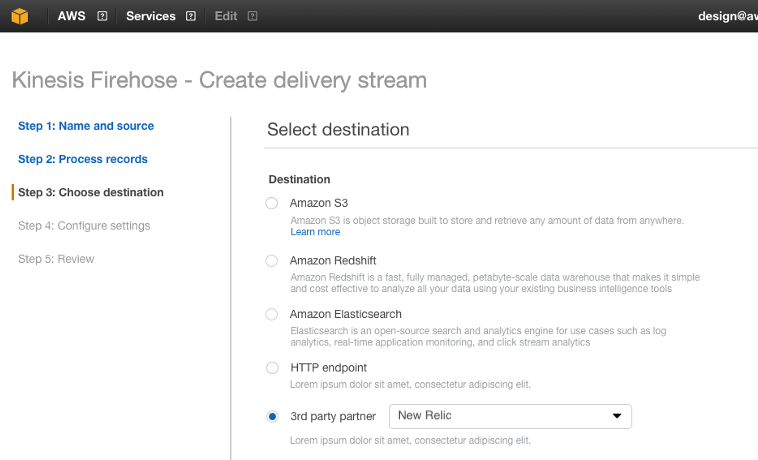Click Step 4: Configure settings
Viewport: 758px width, 460px height.
point(84,226)
